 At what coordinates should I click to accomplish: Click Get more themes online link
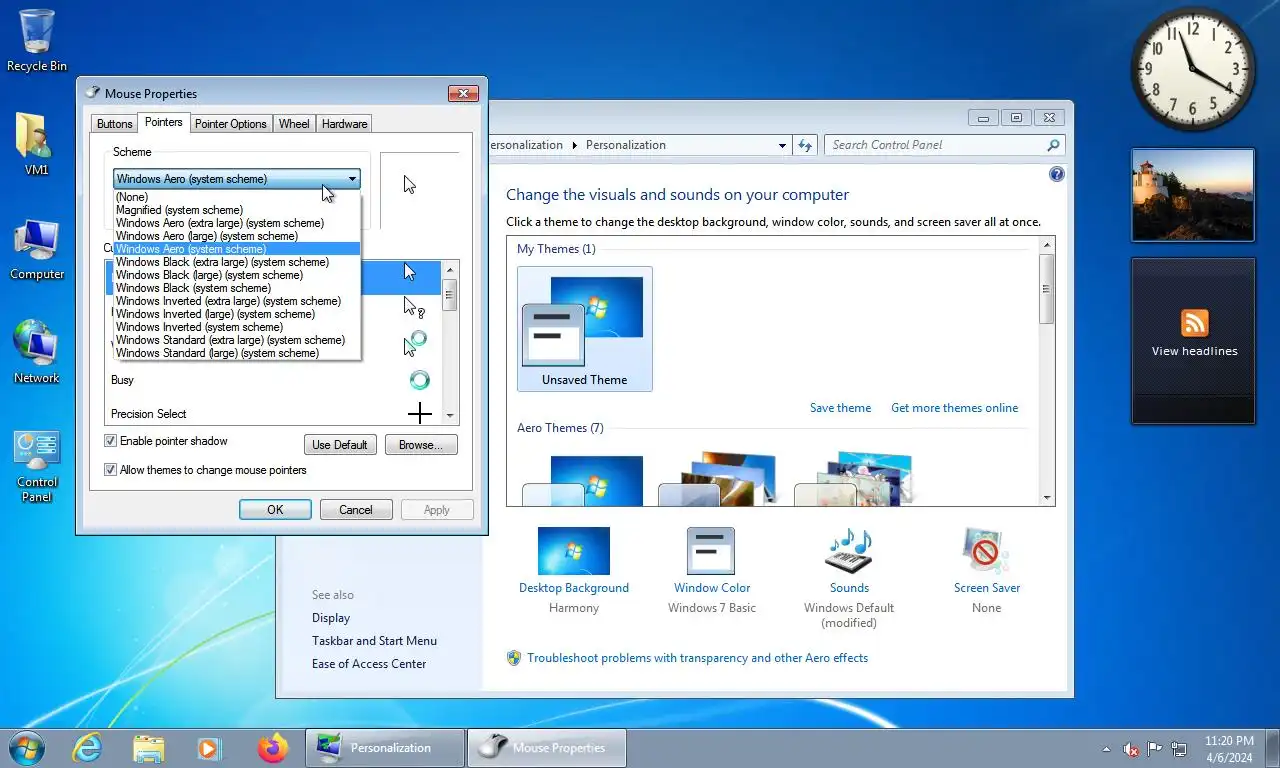(x=954, y=408)
